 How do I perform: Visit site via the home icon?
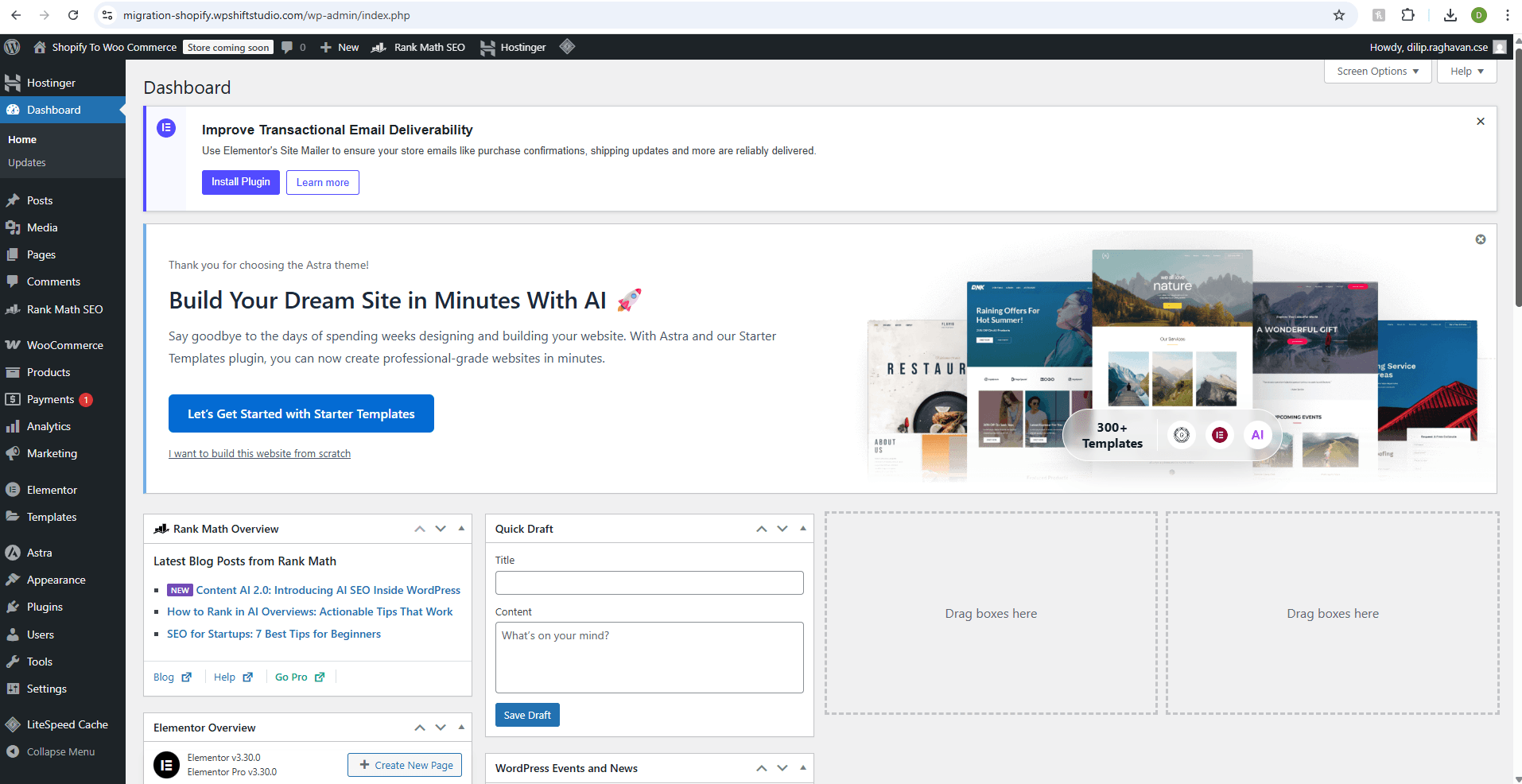click(x=40, y=47)
